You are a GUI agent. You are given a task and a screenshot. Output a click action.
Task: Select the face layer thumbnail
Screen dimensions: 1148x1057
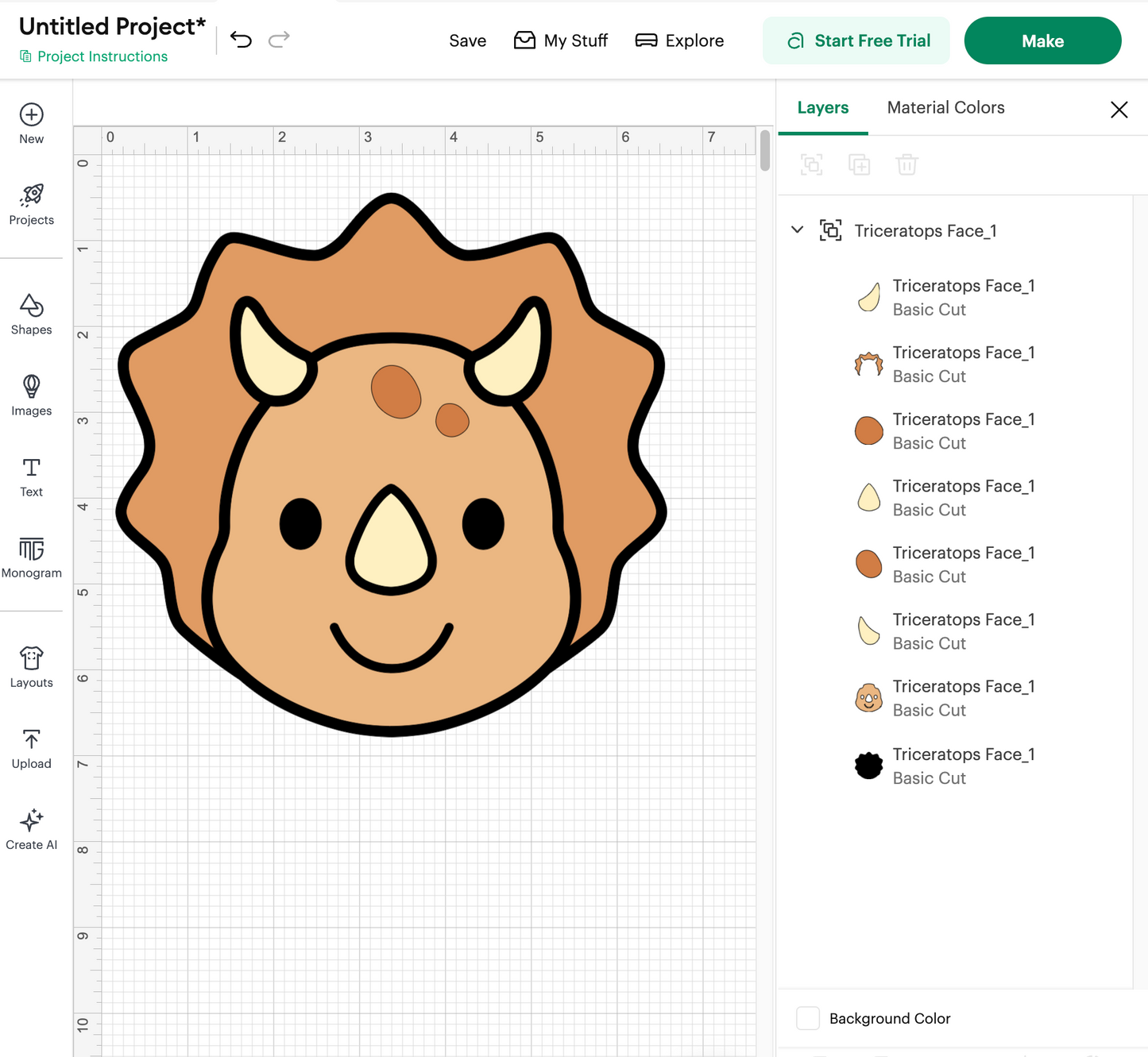pos(868,697)
